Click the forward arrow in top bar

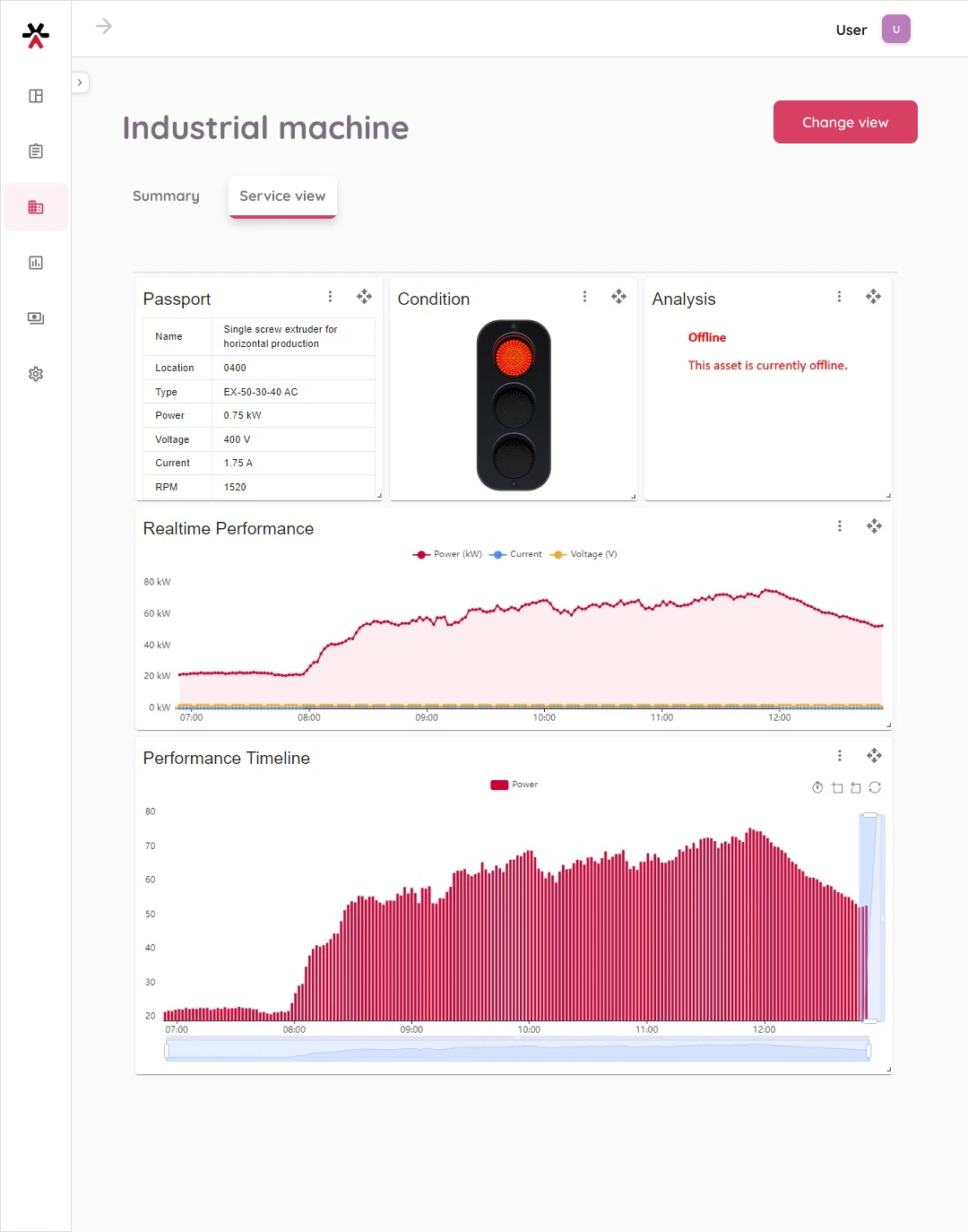[104, 26]
